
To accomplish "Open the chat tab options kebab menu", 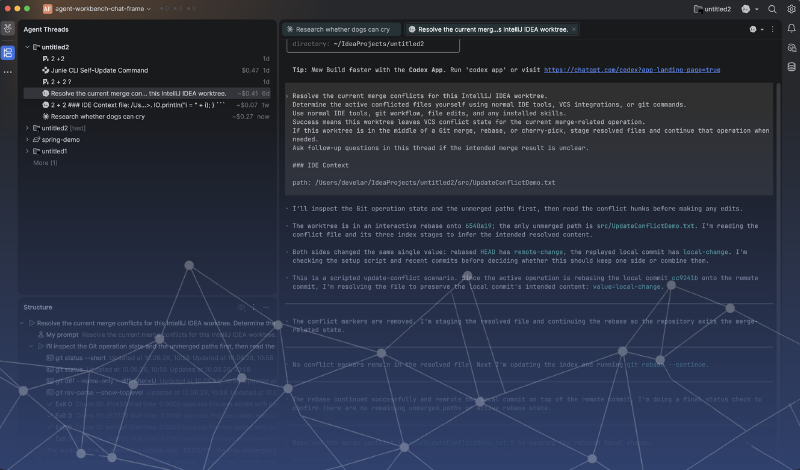I will (772, 30).
